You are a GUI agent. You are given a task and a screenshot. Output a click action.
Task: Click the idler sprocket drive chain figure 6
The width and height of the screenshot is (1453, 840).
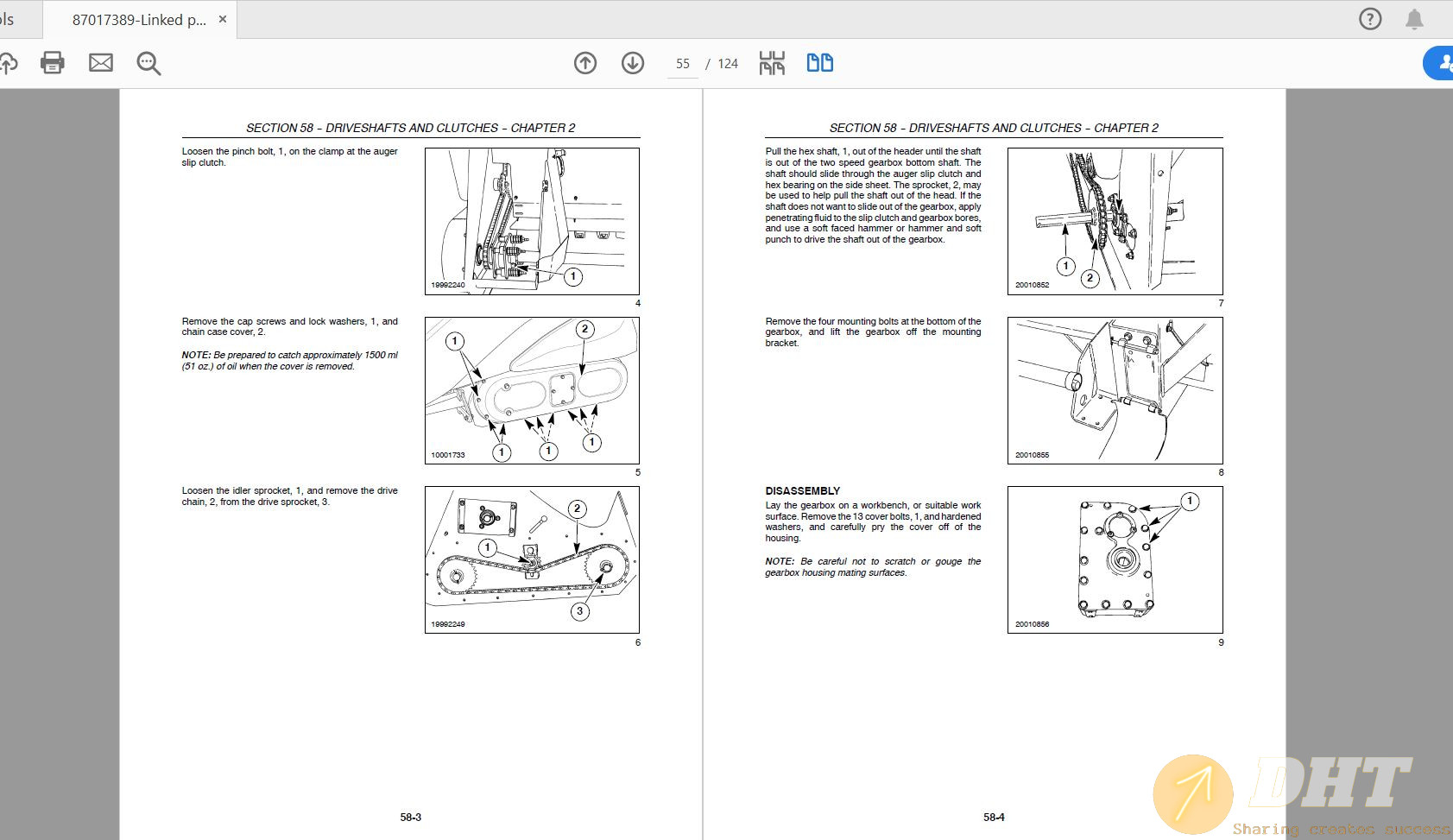pos(532,559)
